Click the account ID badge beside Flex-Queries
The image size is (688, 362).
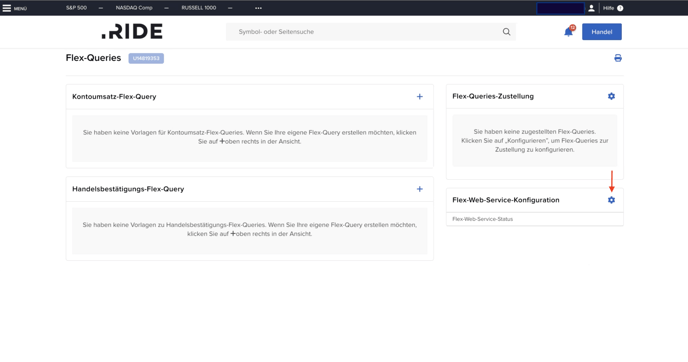click(x=146, y=58)
